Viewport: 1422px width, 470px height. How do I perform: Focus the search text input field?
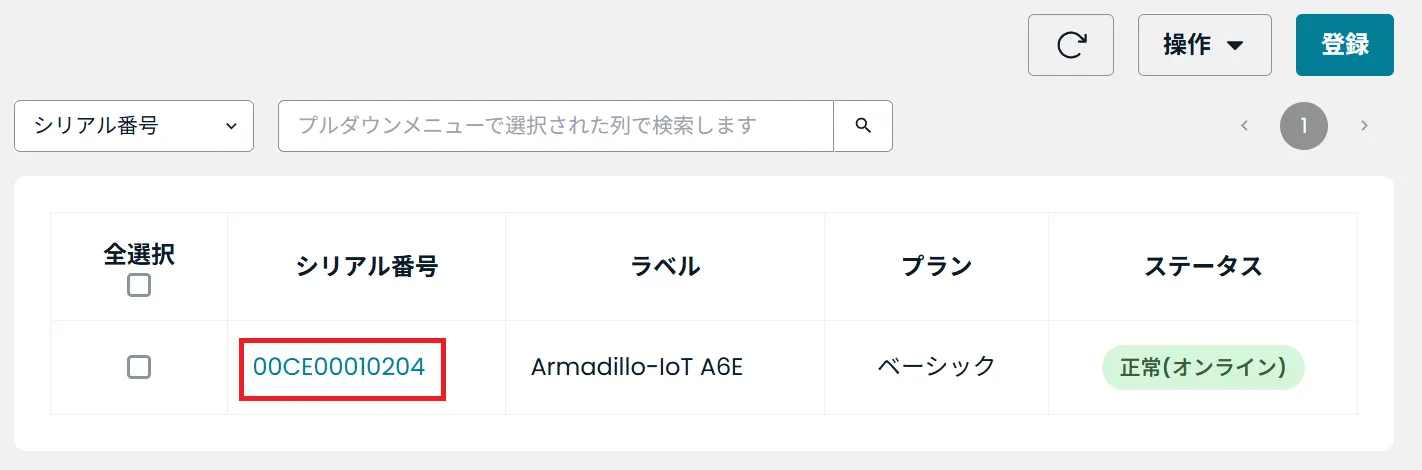tap(555, 126)
